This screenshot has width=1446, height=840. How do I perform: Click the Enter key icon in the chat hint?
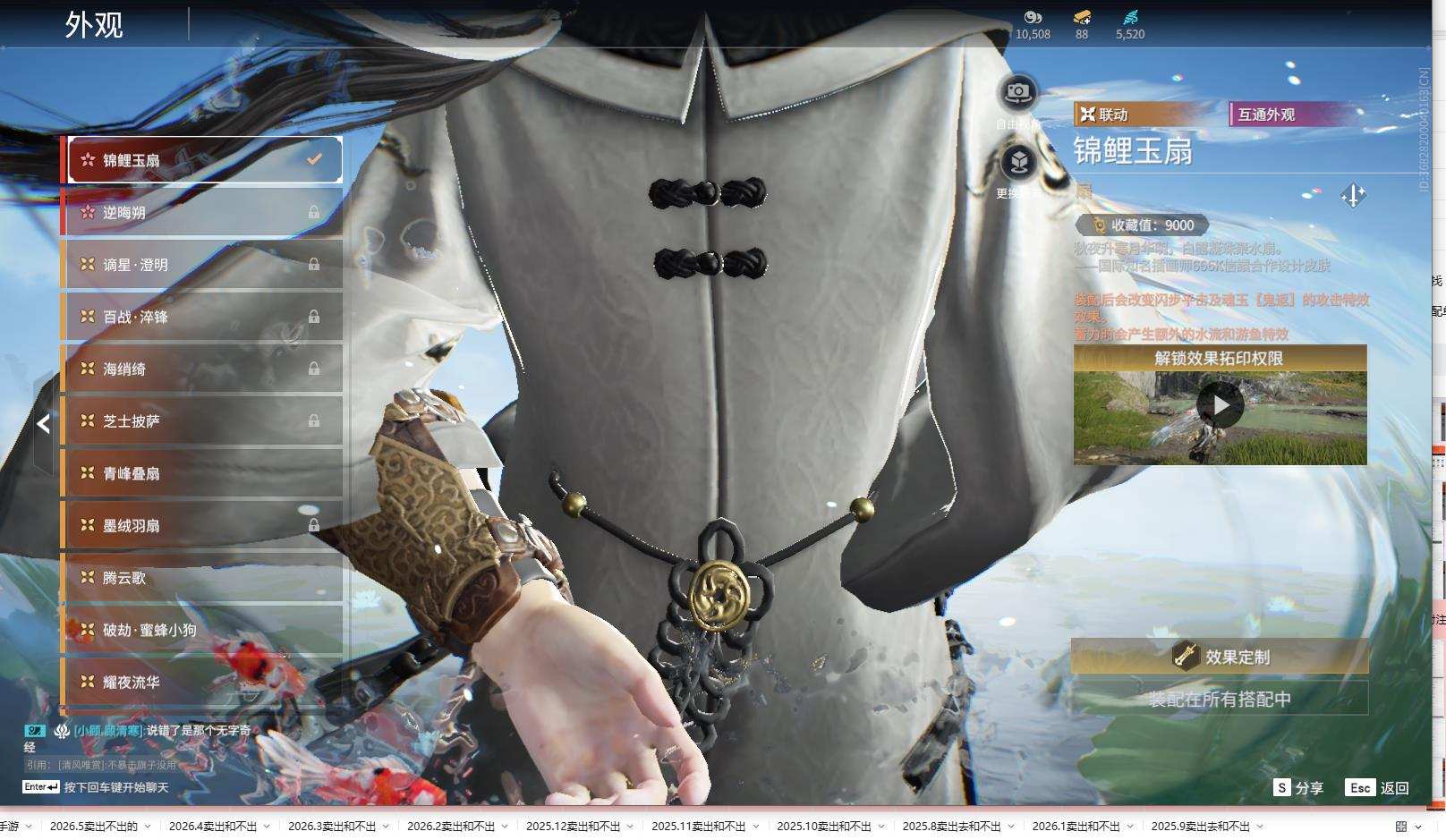pyautogui.click(x=41, y=787)
